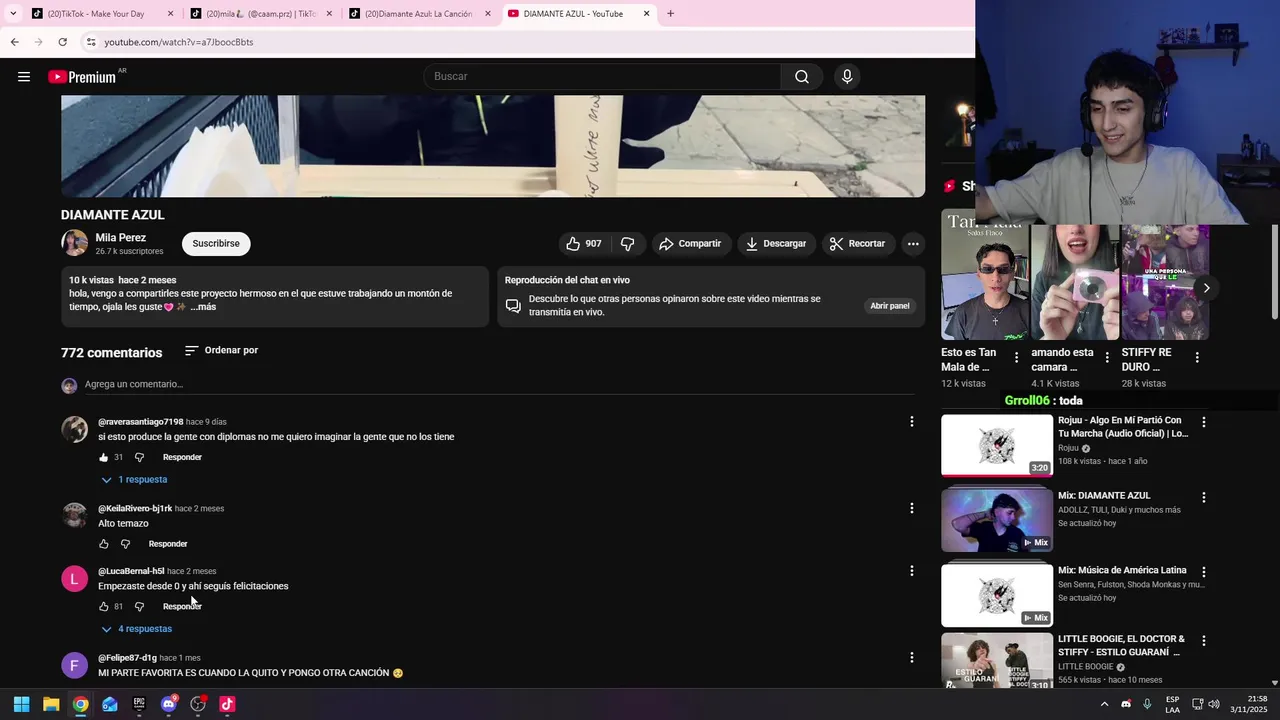Reply to raverasantiago7198's comment
This screenshot has width=1280, height=720.
182,458
